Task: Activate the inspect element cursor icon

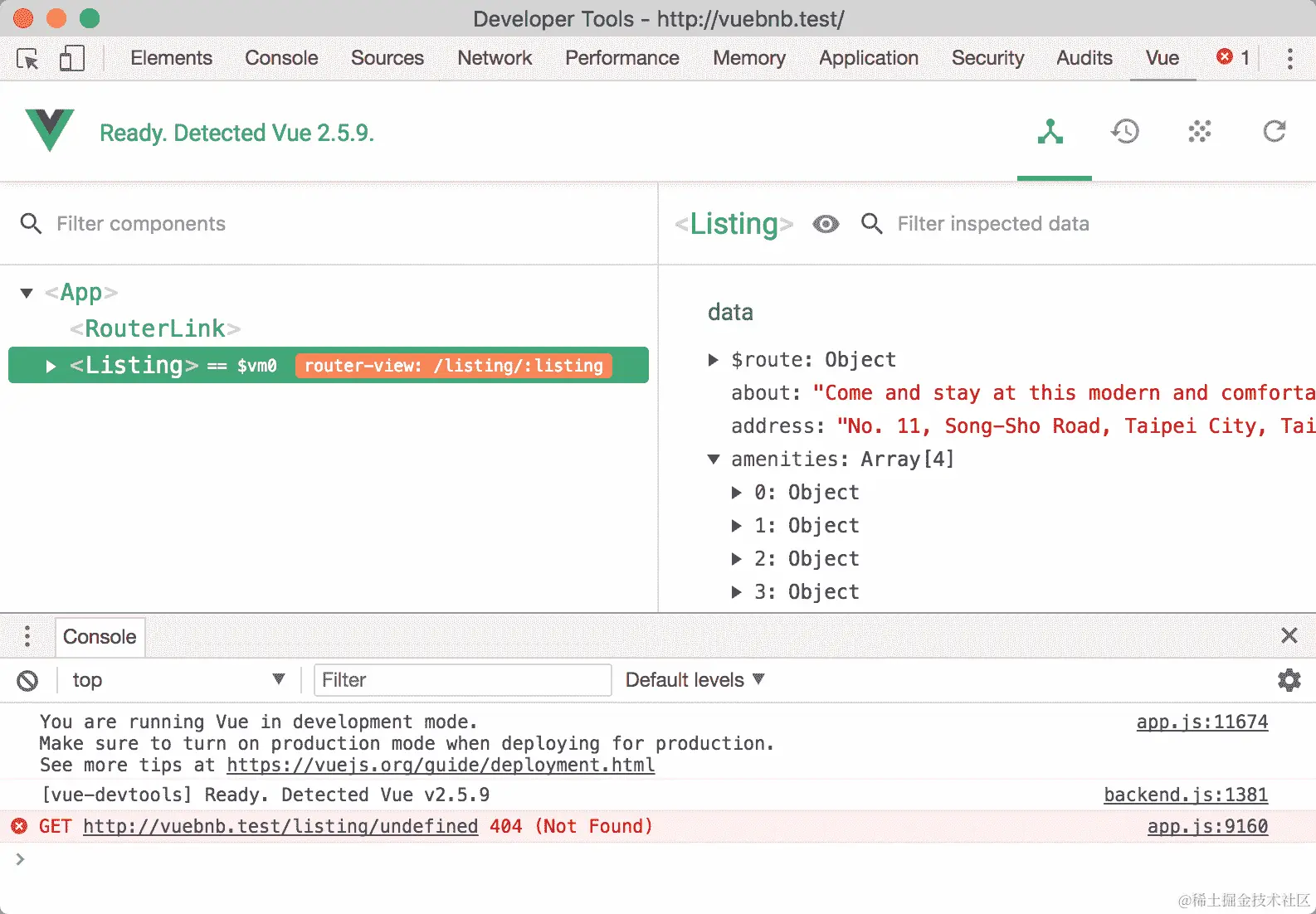Action: [x=27, y=59]
